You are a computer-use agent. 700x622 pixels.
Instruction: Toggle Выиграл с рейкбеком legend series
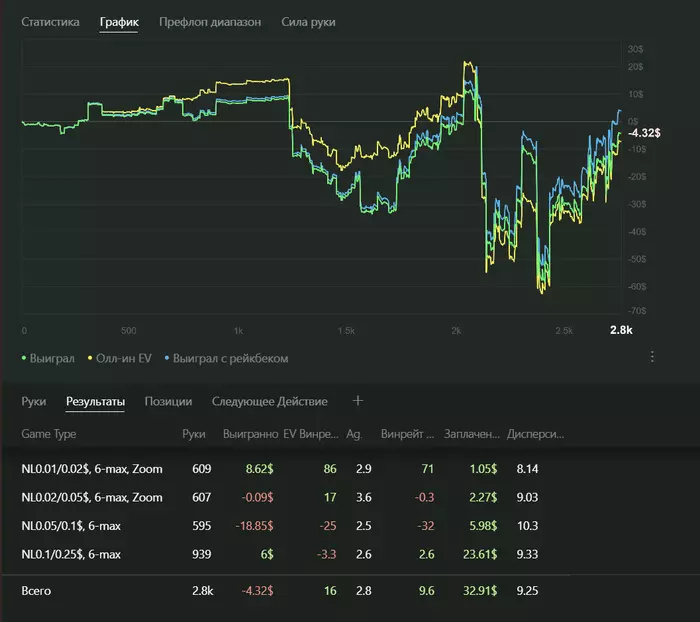coord(229,357)
